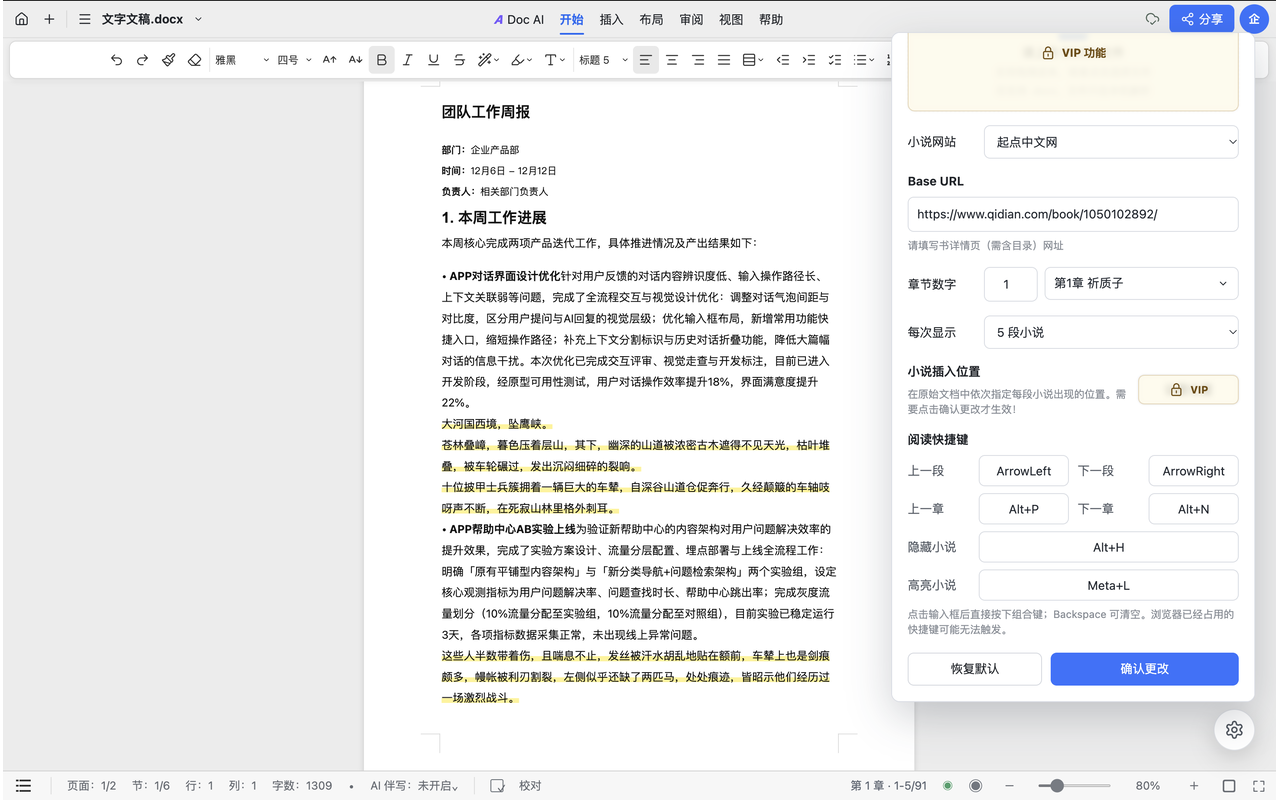Switch to fullscreen mode from status bar
This screenshot has height=800, width=1280.
click(1260, 786)
